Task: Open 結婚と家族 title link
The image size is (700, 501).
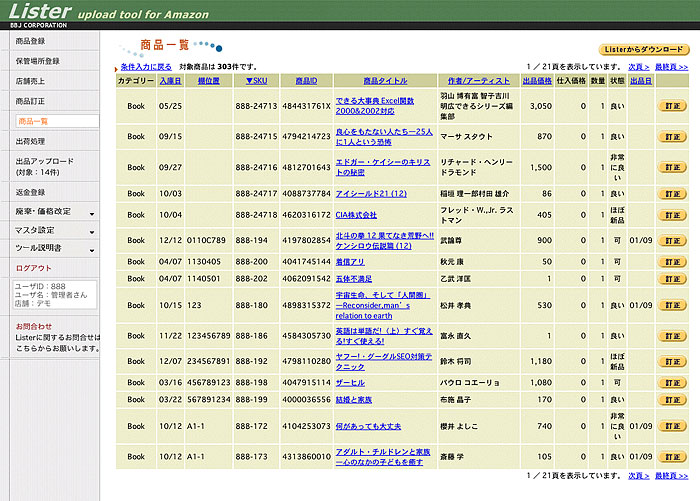Action: point(354,400)
